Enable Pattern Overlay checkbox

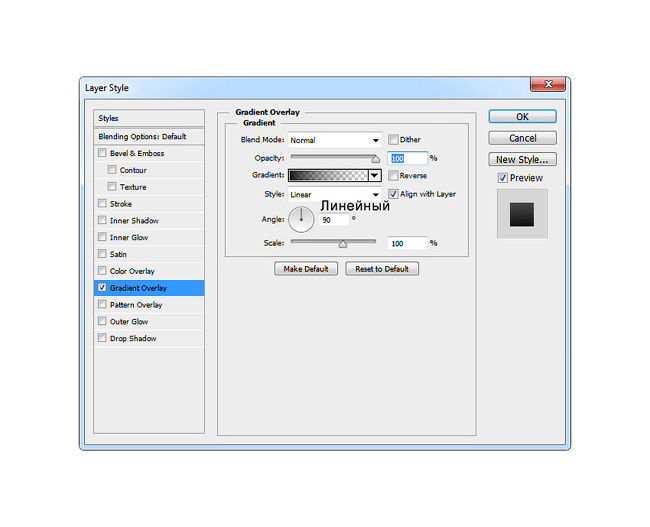point(102,304)
